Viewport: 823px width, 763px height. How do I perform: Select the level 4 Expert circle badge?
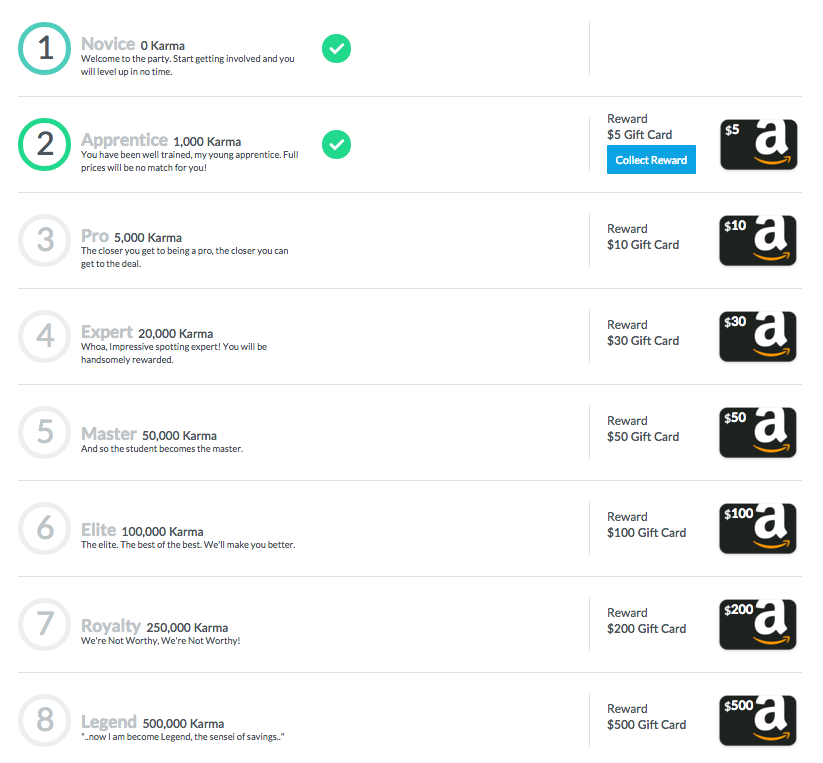(45, 336)
